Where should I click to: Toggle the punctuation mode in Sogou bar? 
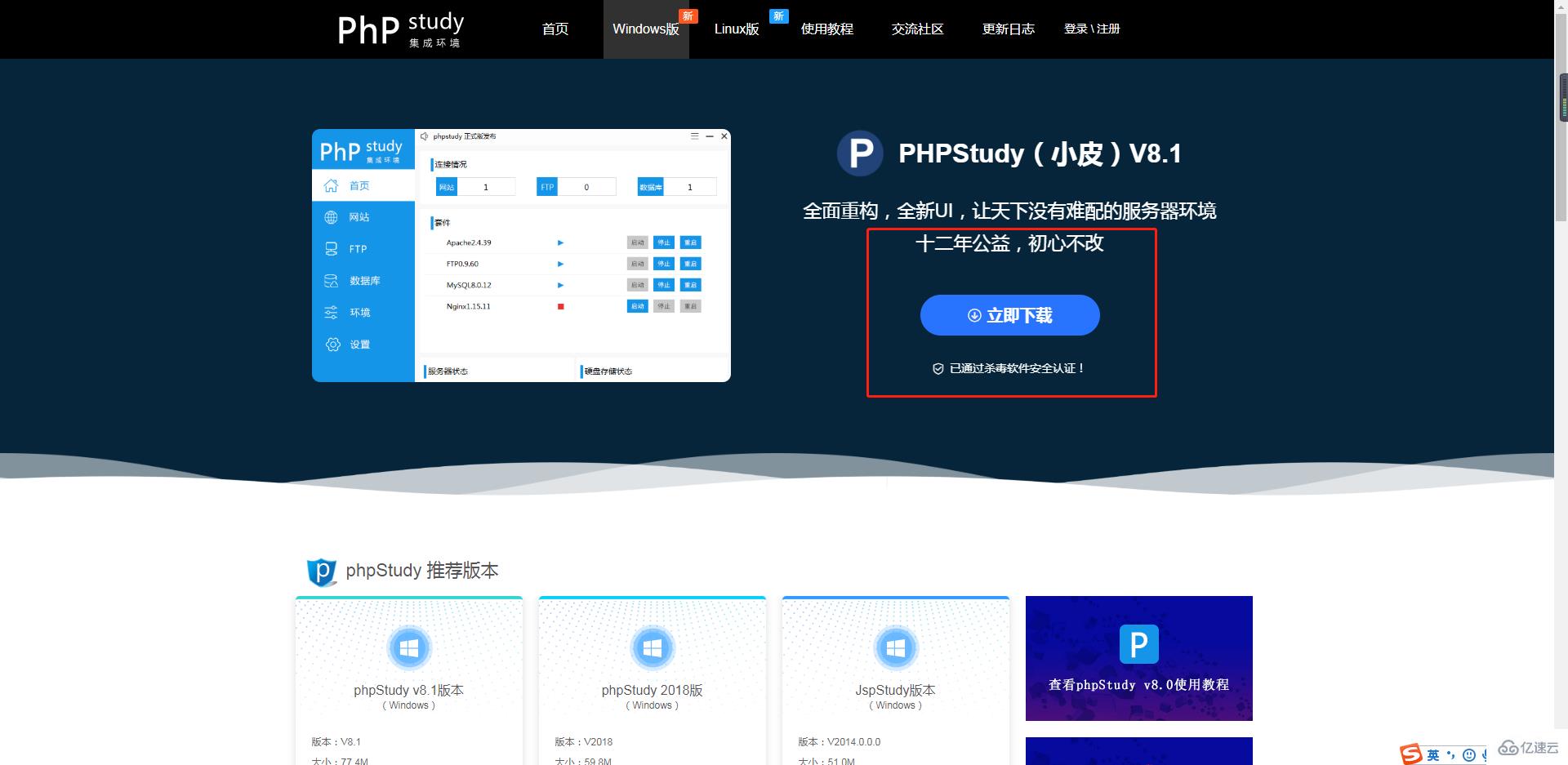[1451, 755]
